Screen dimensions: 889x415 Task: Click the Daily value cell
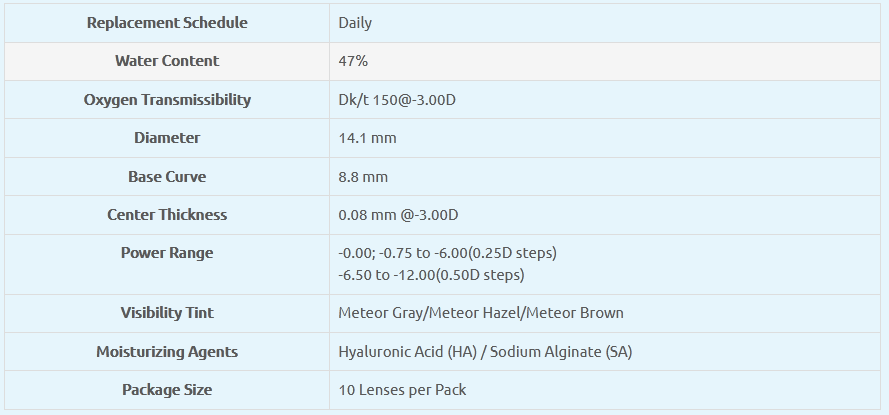[x=356, y=22]
